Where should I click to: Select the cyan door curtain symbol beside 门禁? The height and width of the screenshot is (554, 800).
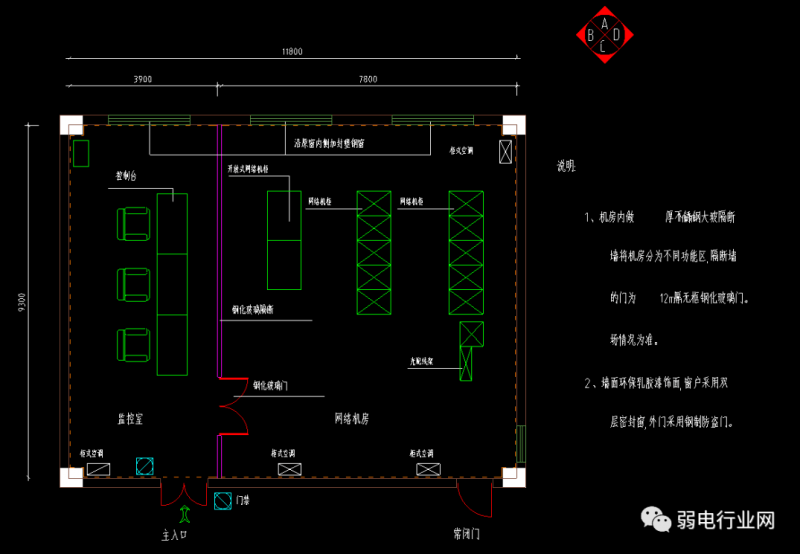click(x=220, y=499)
